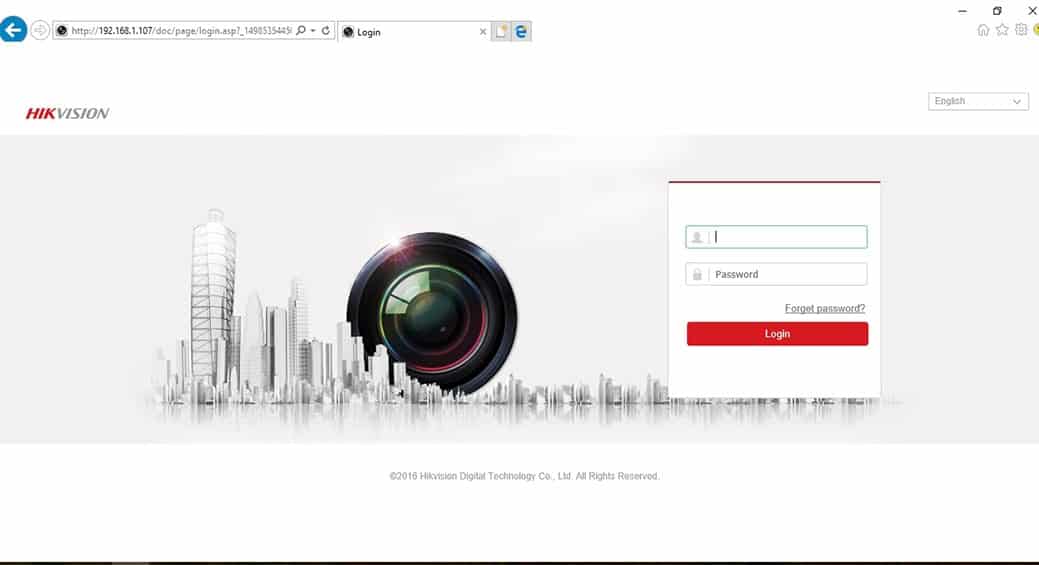This screenshot has width=1039, height=565.
Task: Click the site icon in address bar
Action: click(62, 30)
